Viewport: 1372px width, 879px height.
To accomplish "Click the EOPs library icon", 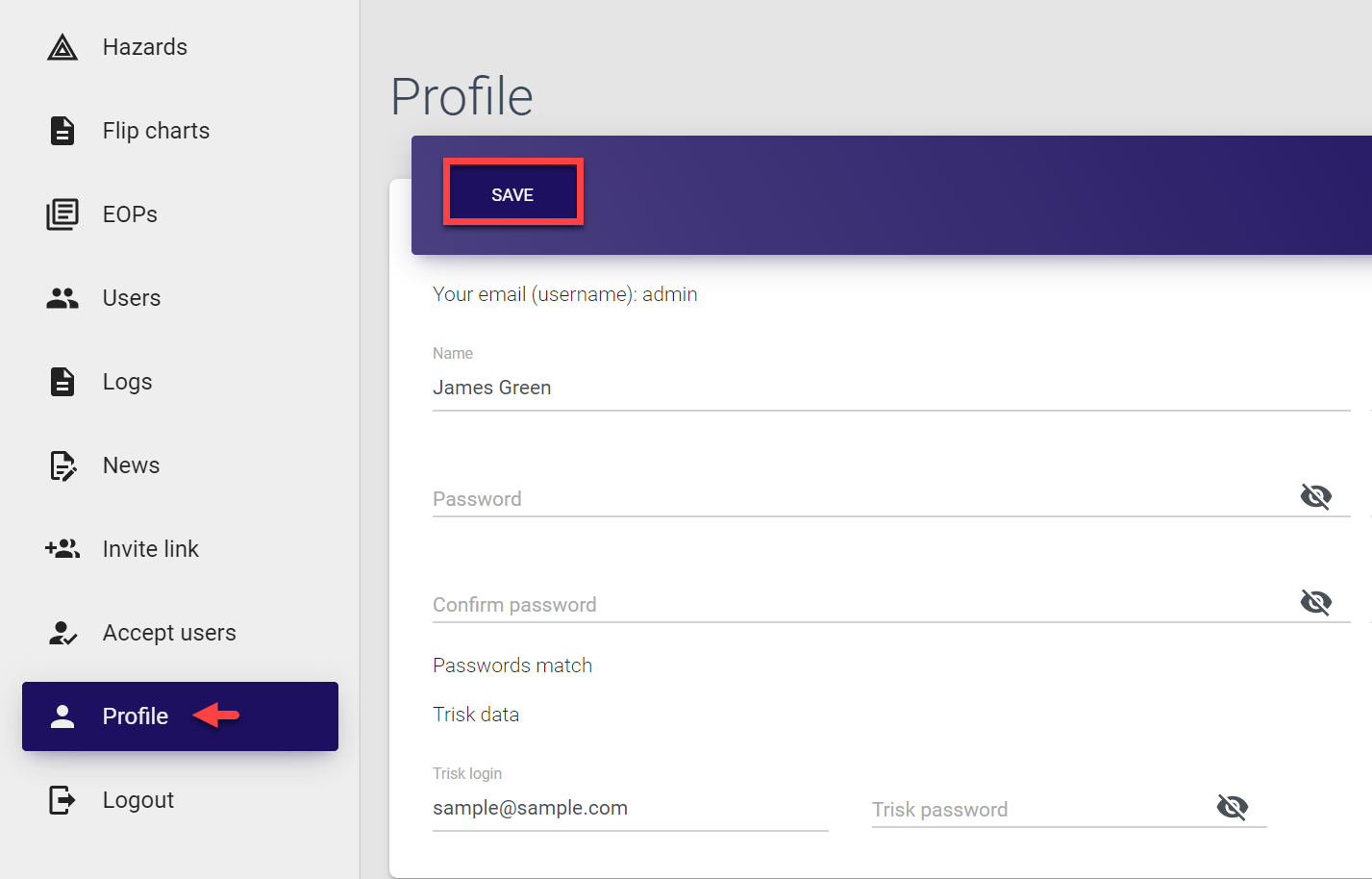I will pos(62,214).
